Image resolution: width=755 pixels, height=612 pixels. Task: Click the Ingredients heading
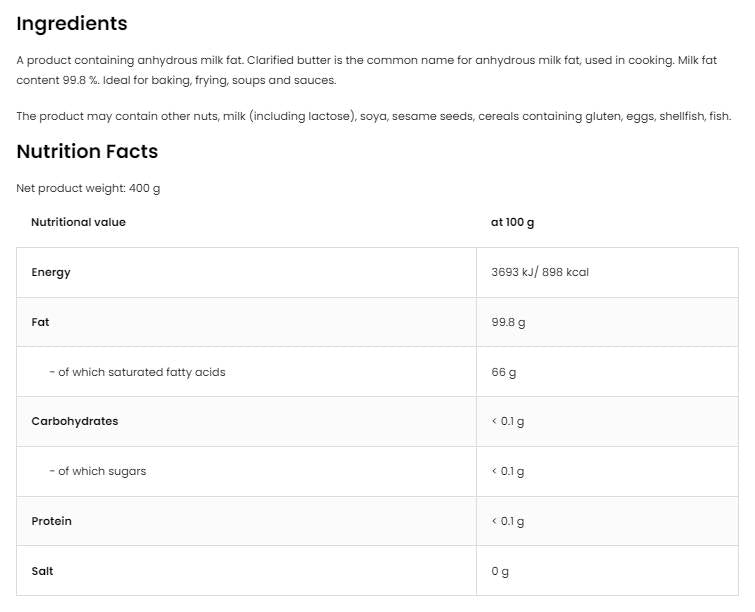[x=72, y=24]
